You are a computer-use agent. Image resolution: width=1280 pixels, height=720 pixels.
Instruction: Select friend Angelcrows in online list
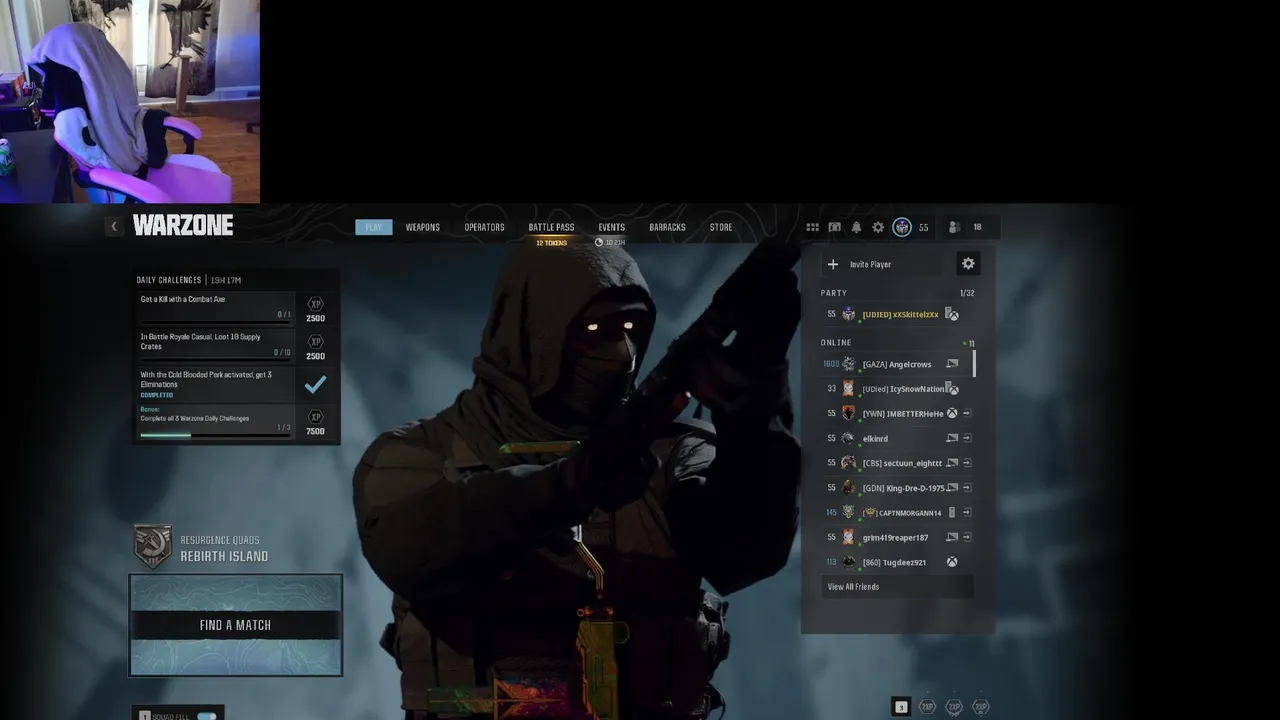(x=896, y=364)
